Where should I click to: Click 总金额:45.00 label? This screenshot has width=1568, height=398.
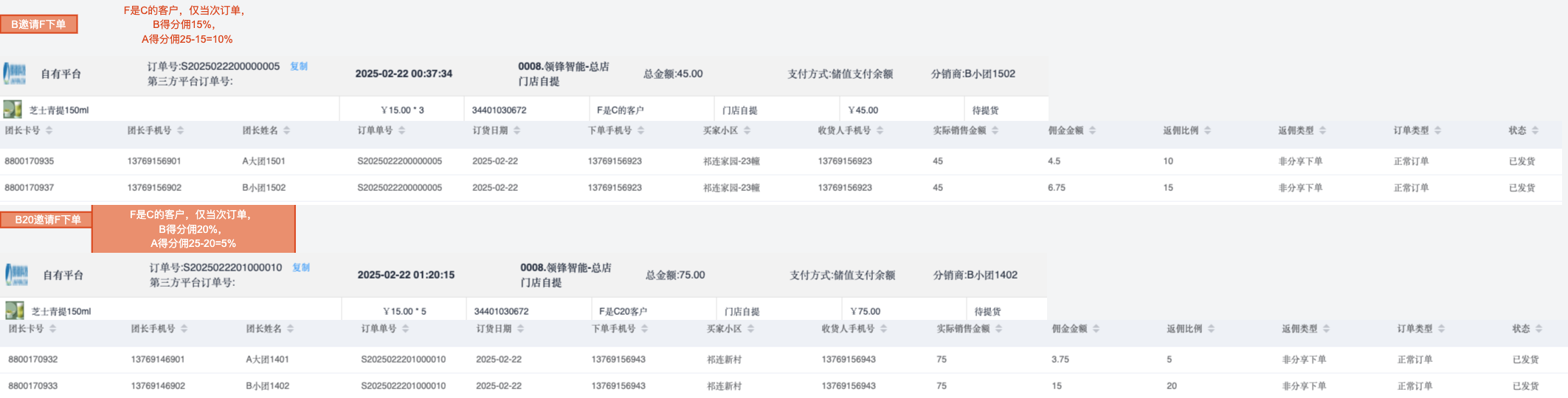point(673,74)
